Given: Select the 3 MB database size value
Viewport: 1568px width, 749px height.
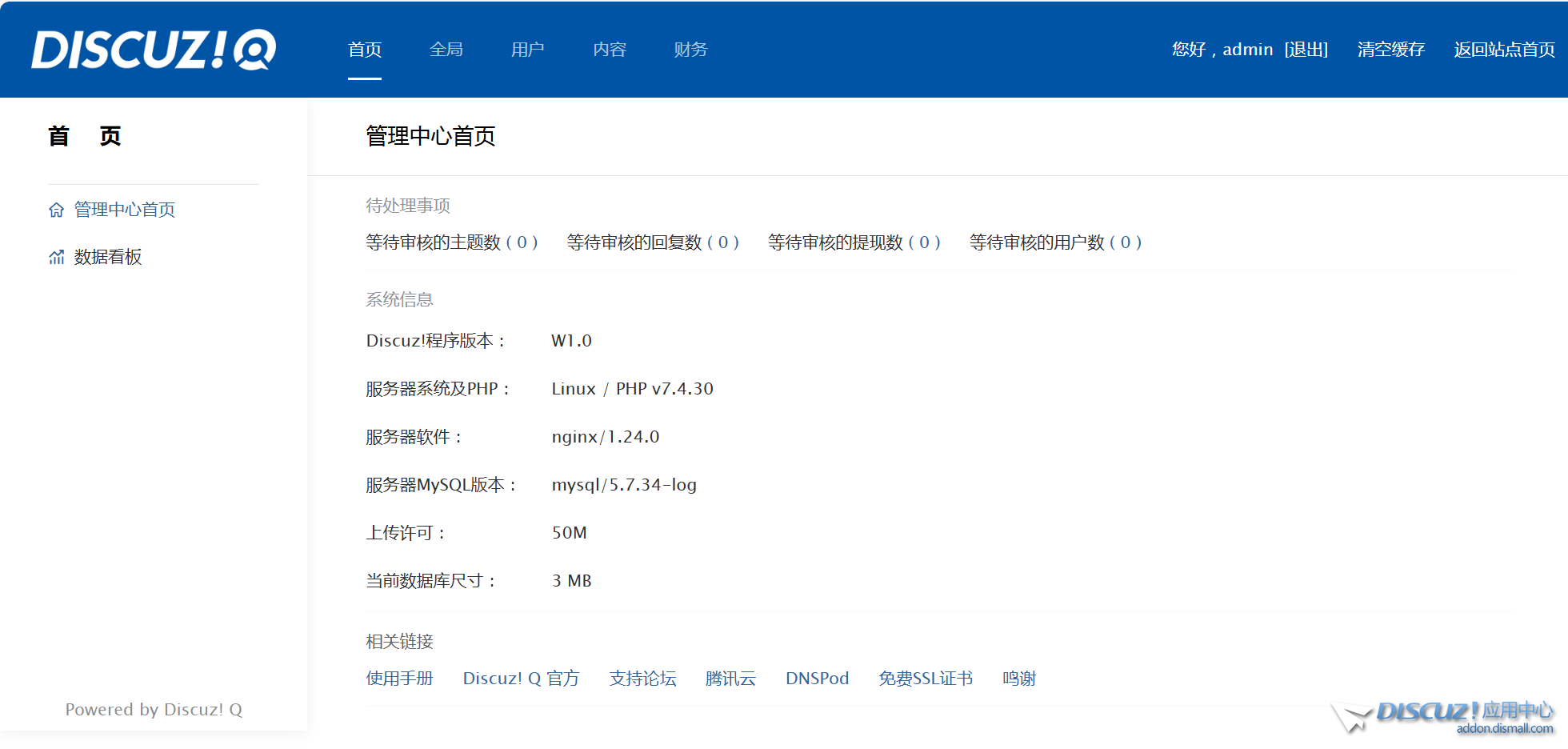Looking at the screenshot, I should [x=572, y=581].
